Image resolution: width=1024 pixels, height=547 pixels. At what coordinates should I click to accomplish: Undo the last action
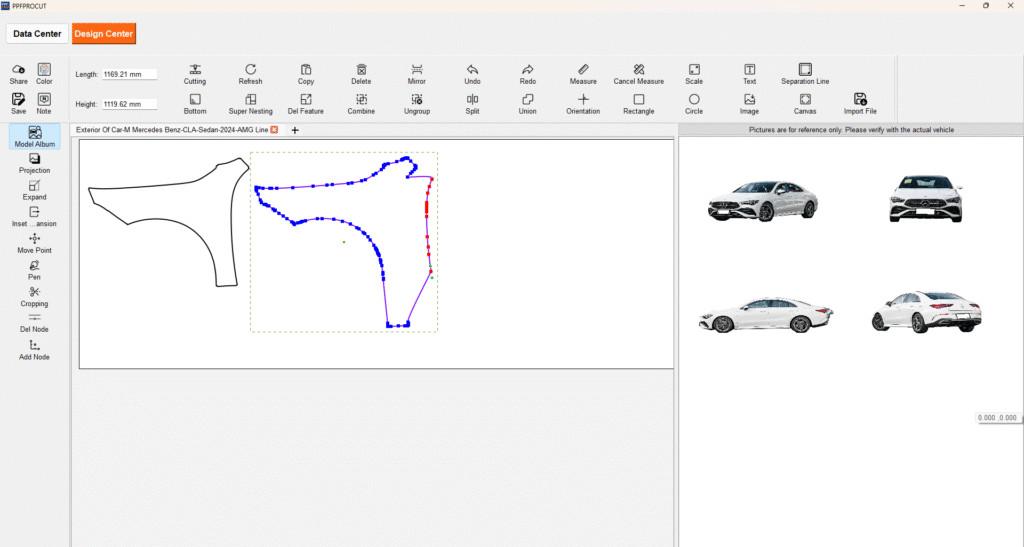tap(472, 69)
